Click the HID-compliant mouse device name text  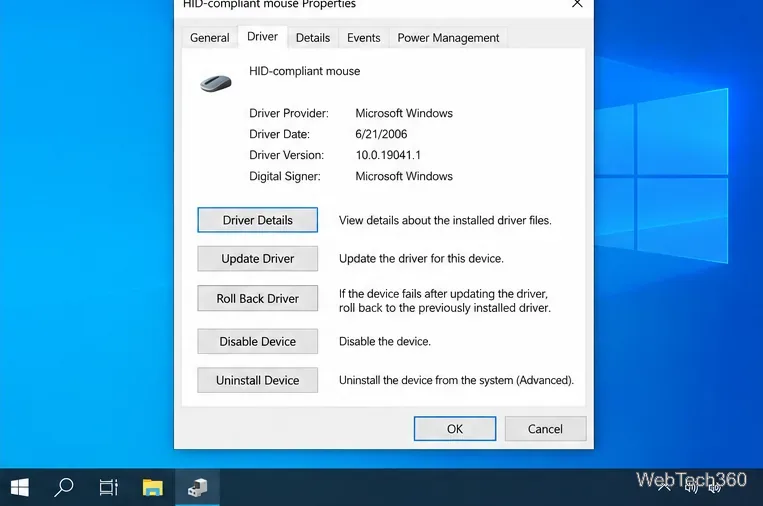[x=305, y=71]
